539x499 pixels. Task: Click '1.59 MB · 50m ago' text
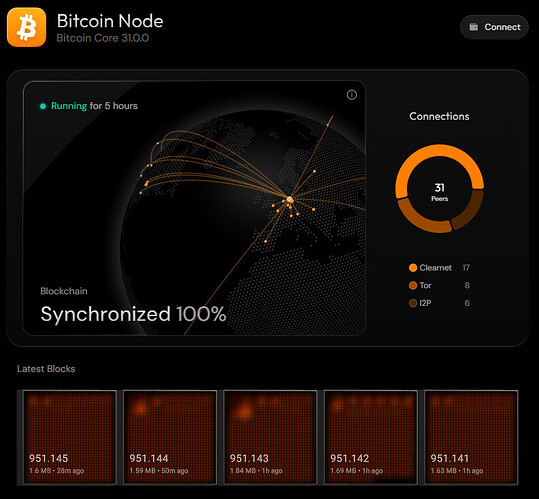158,471
